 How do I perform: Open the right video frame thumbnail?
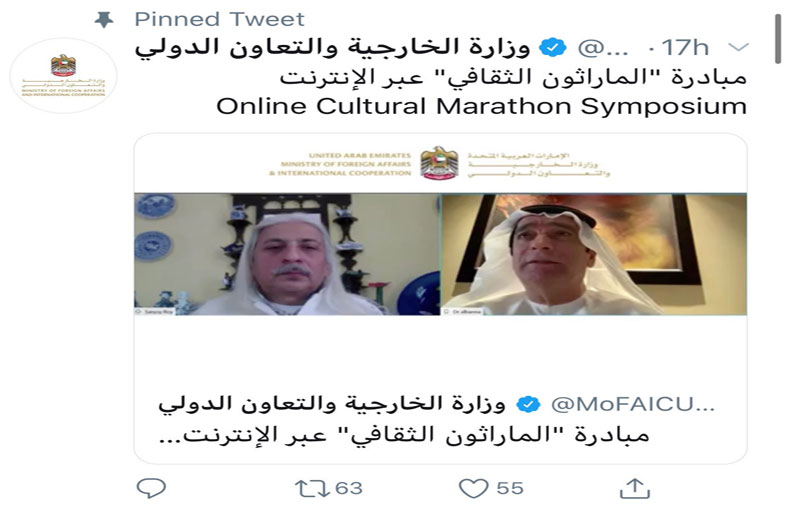pos(594,254)
